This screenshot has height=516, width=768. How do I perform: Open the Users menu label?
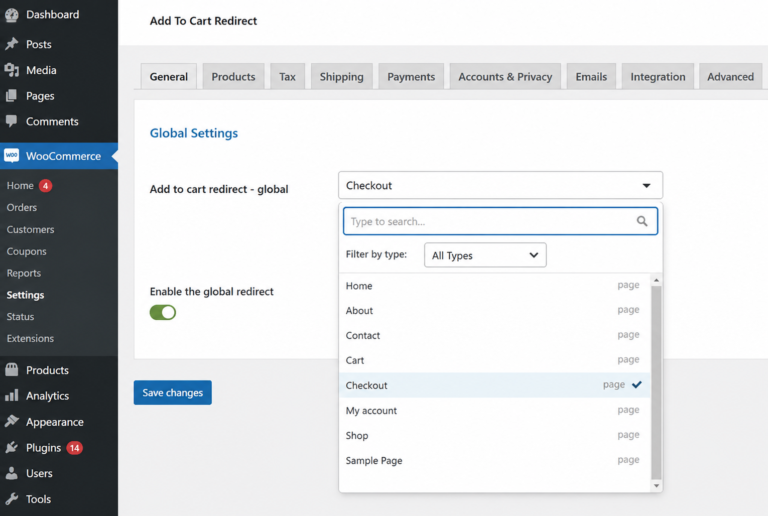(x=39, y=473)
